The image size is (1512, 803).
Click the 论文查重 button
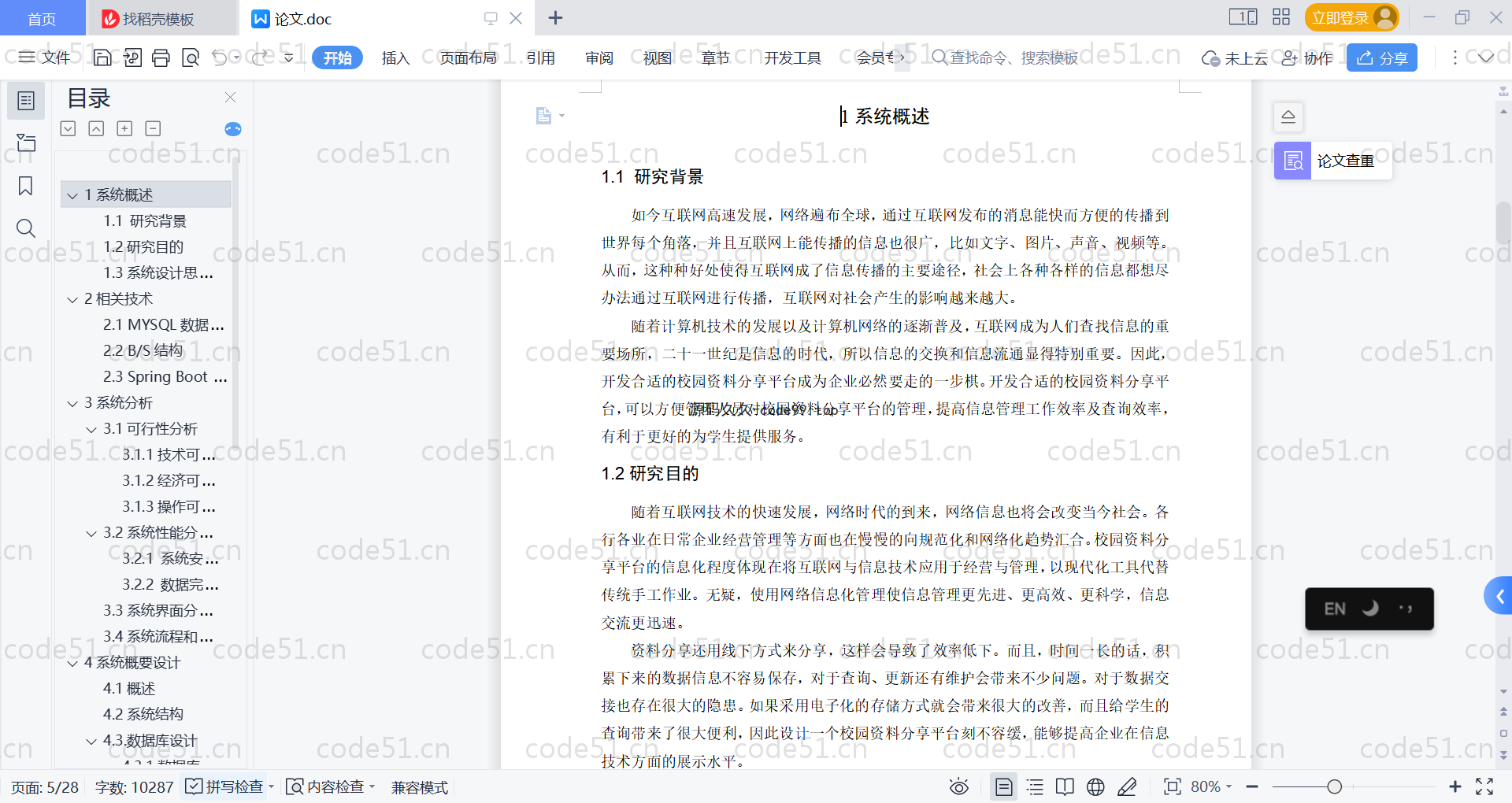1332,161
